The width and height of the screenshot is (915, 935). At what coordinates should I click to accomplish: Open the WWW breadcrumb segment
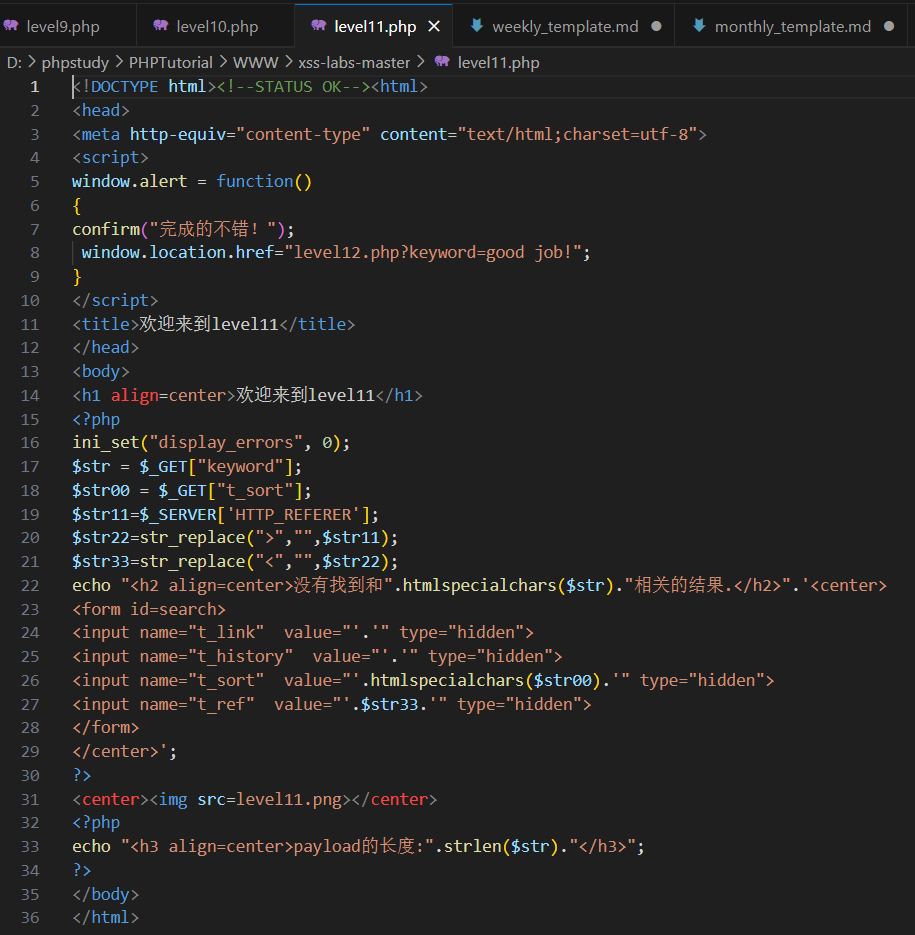coord(255,63)
